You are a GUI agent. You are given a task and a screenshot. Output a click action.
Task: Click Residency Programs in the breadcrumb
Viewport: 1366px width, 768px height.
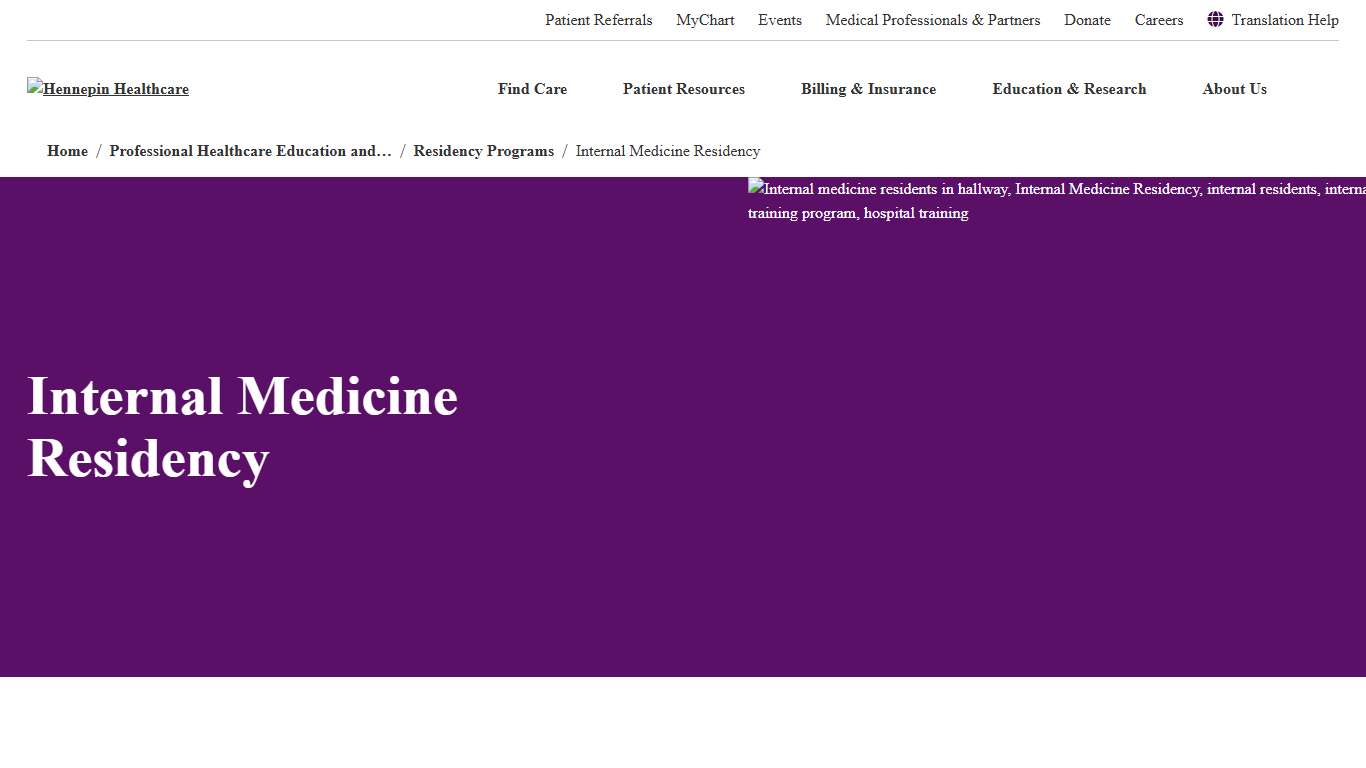pyautogui.click(x=483, y=151)
